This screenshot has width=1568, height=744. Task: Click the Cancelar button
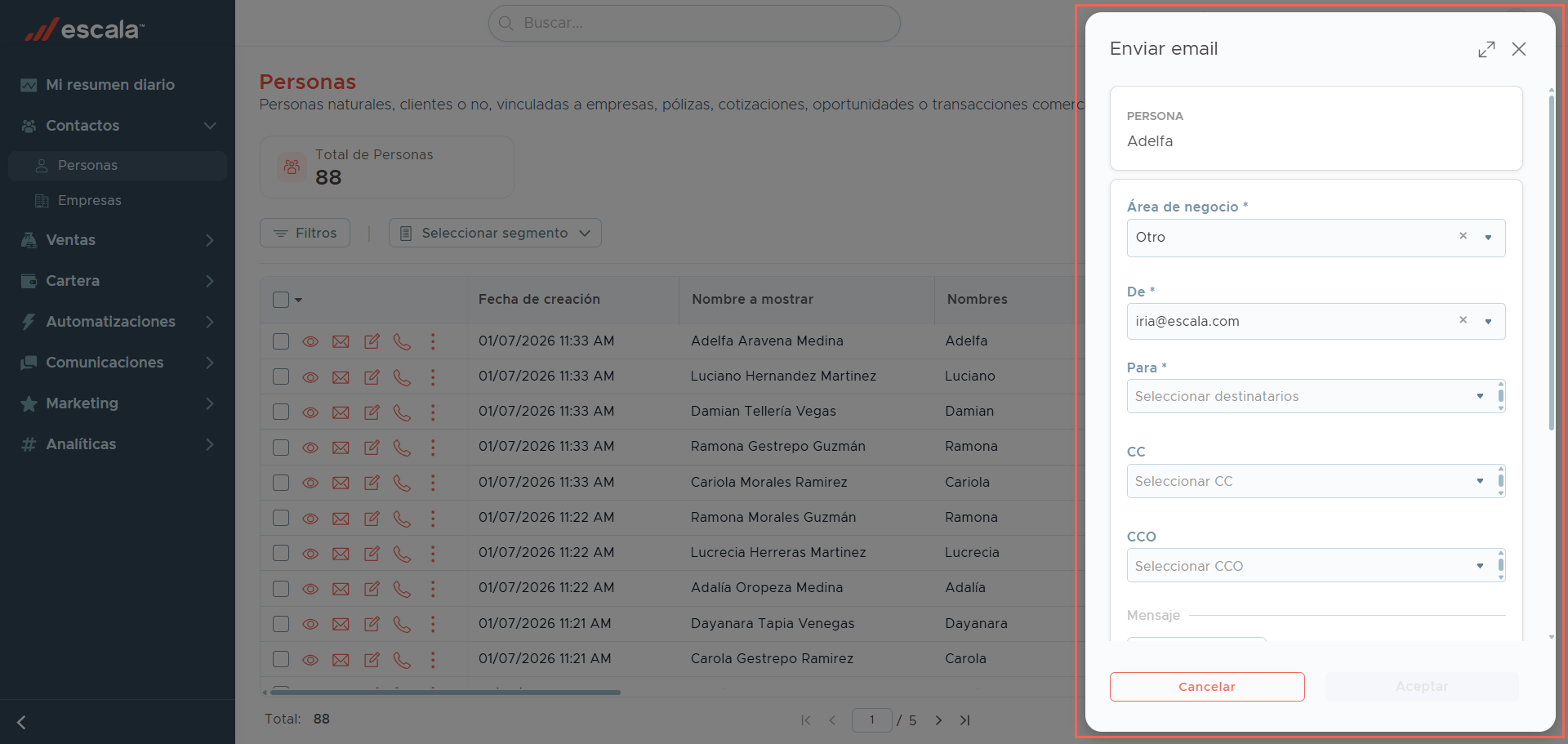pyautogui.click(x=1207, y=687)
